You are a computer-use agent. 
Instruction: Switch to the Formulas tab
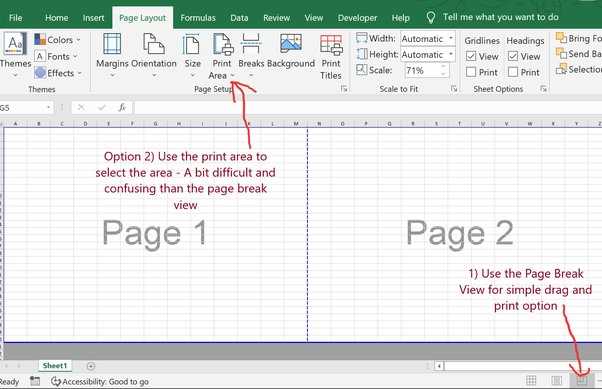pyautogui.click(x=198, y=18)
